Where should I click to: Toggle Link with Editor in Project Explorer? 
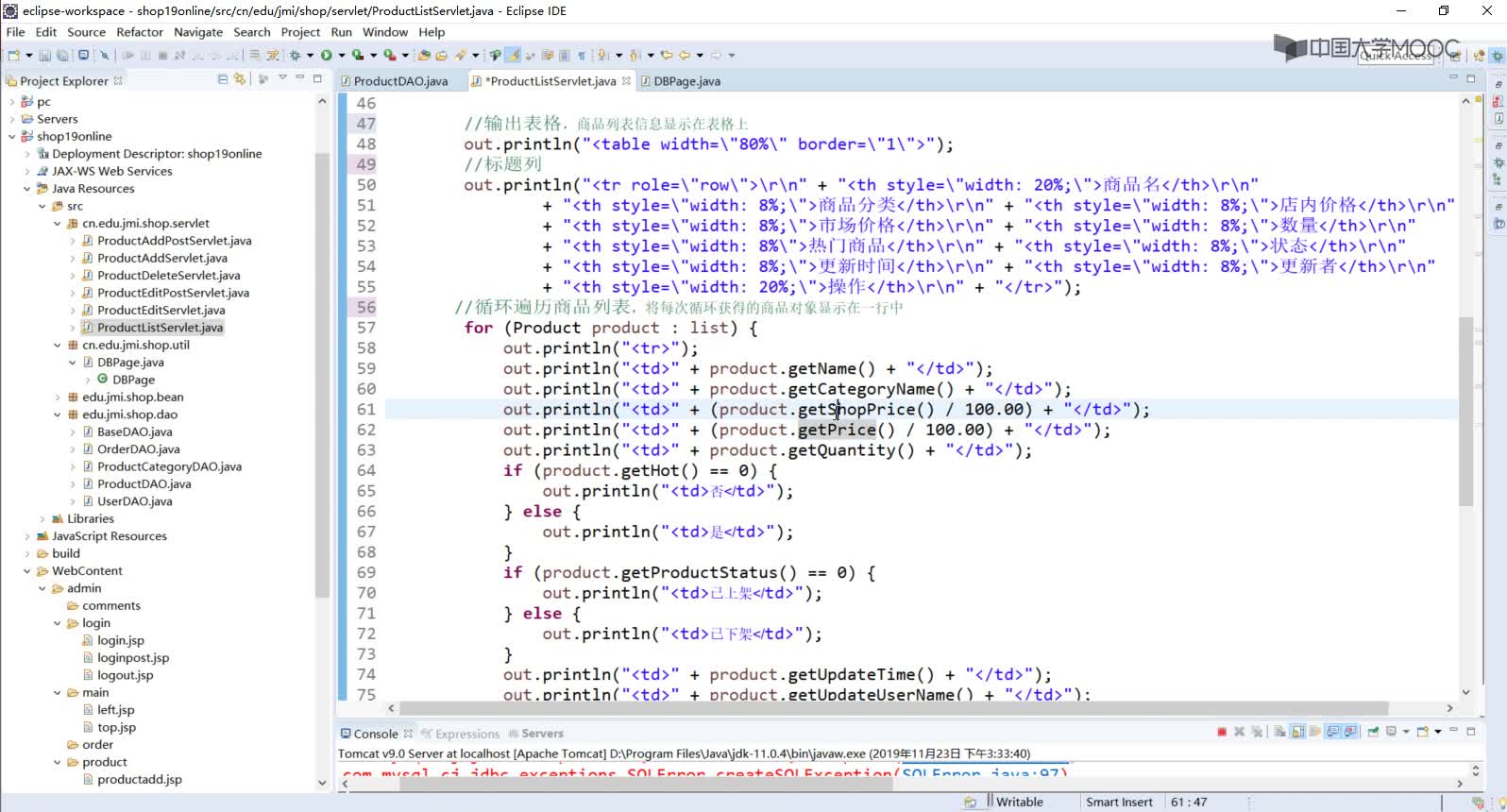pyautogui.click(x=240, y=79)
